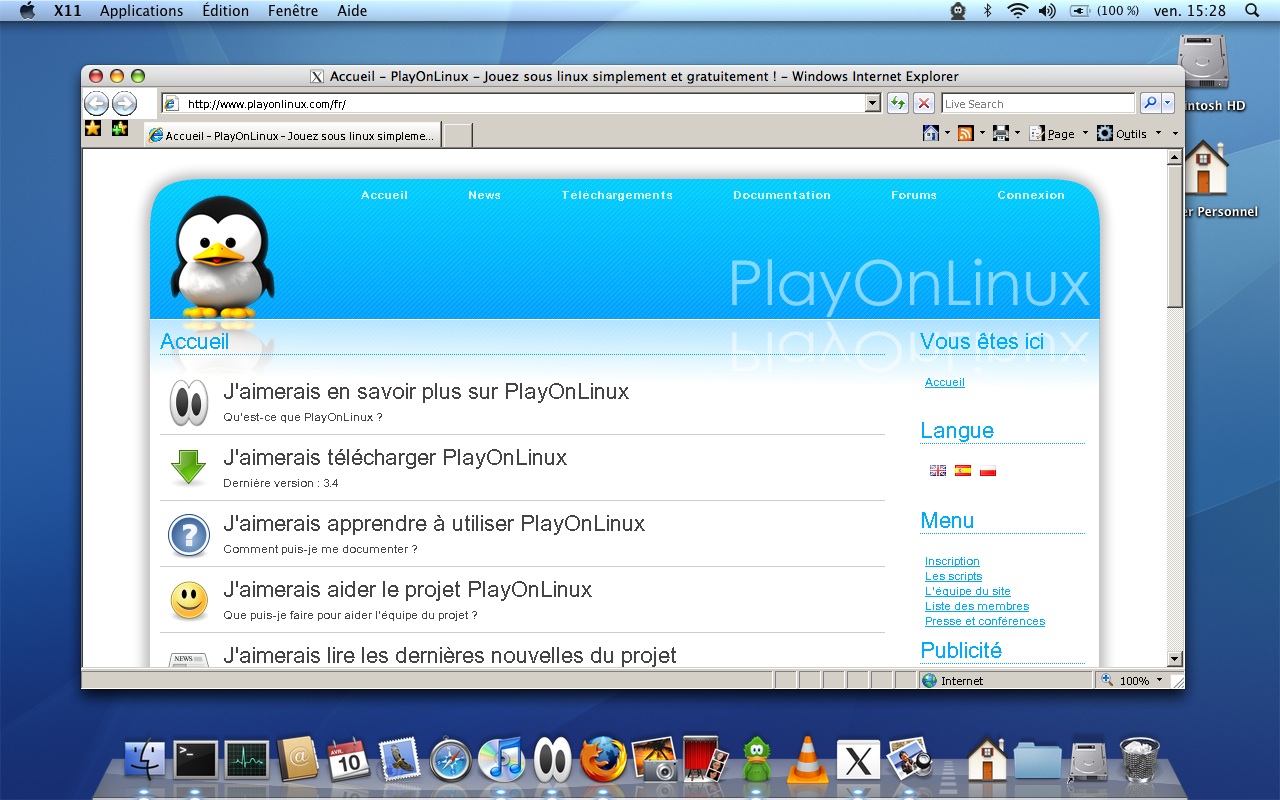The height and width of the screenshot is (800, 1280).
Task: Open VLC traffic cone in the Dock
Action: (x=806, y=760)
